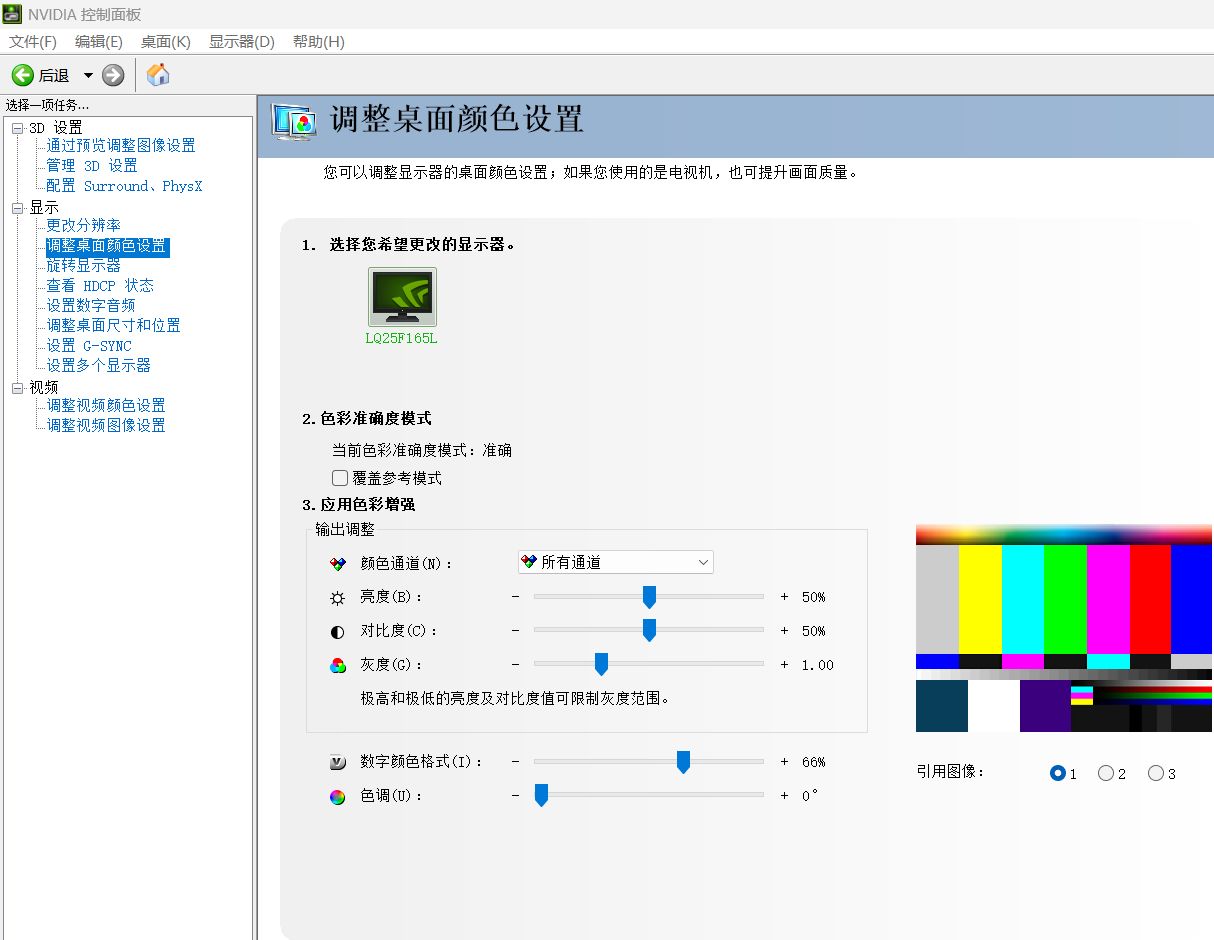Viewport: 1214px width, 940px height.
Task: Go to 更改分辨率 page
Action: tap(84, 226)
